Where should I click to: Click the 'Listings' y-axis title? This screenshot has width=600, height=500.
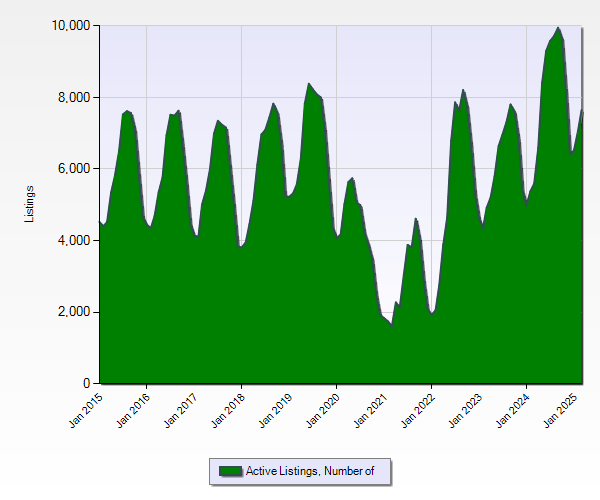pos(31,204)
